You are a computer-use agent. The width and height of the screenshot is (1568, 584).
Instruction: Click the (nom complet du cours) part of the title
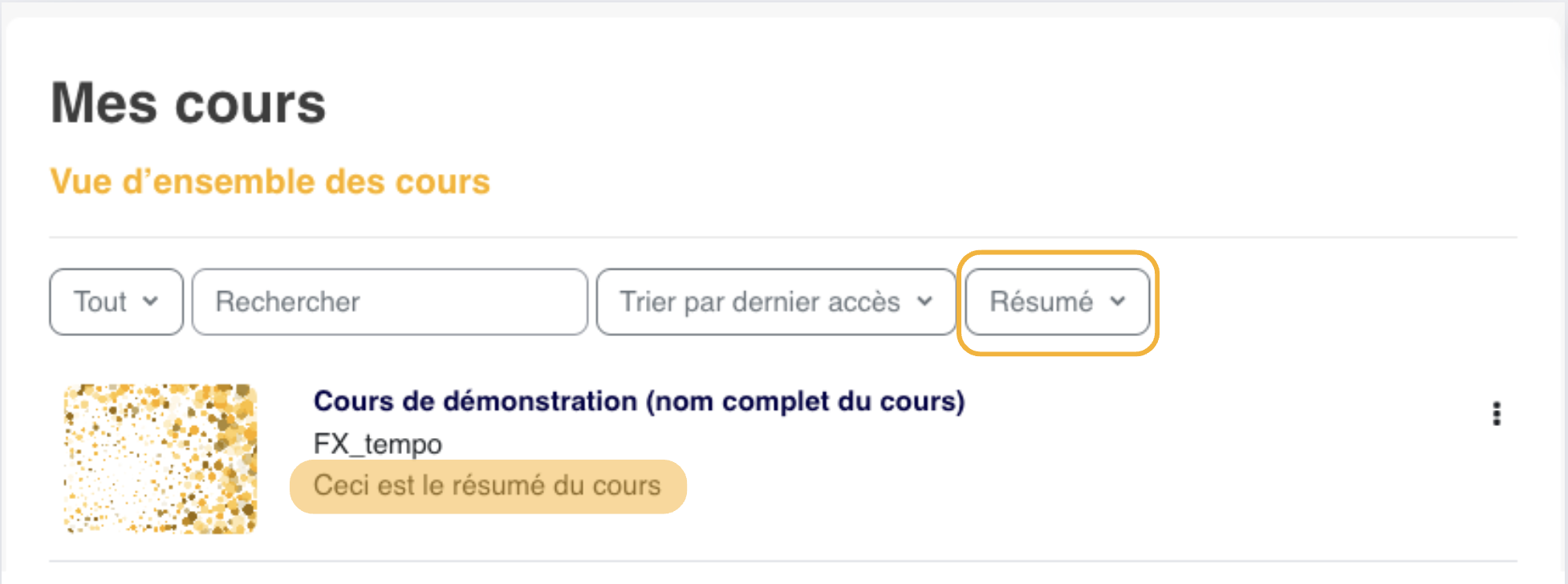tap(806, 401)
